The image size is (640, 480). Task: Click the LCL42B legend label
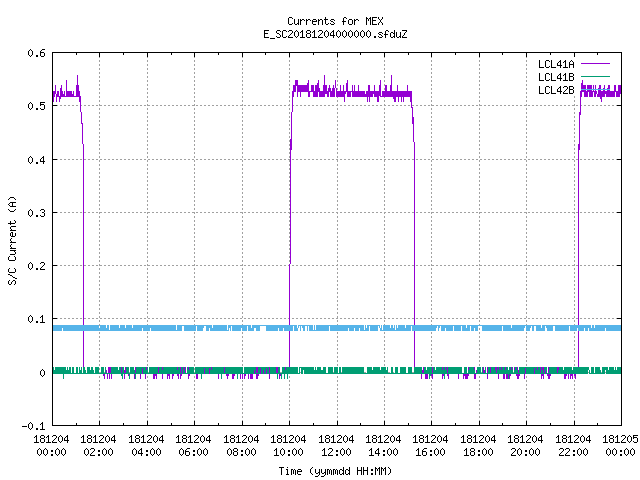[556, 90]
